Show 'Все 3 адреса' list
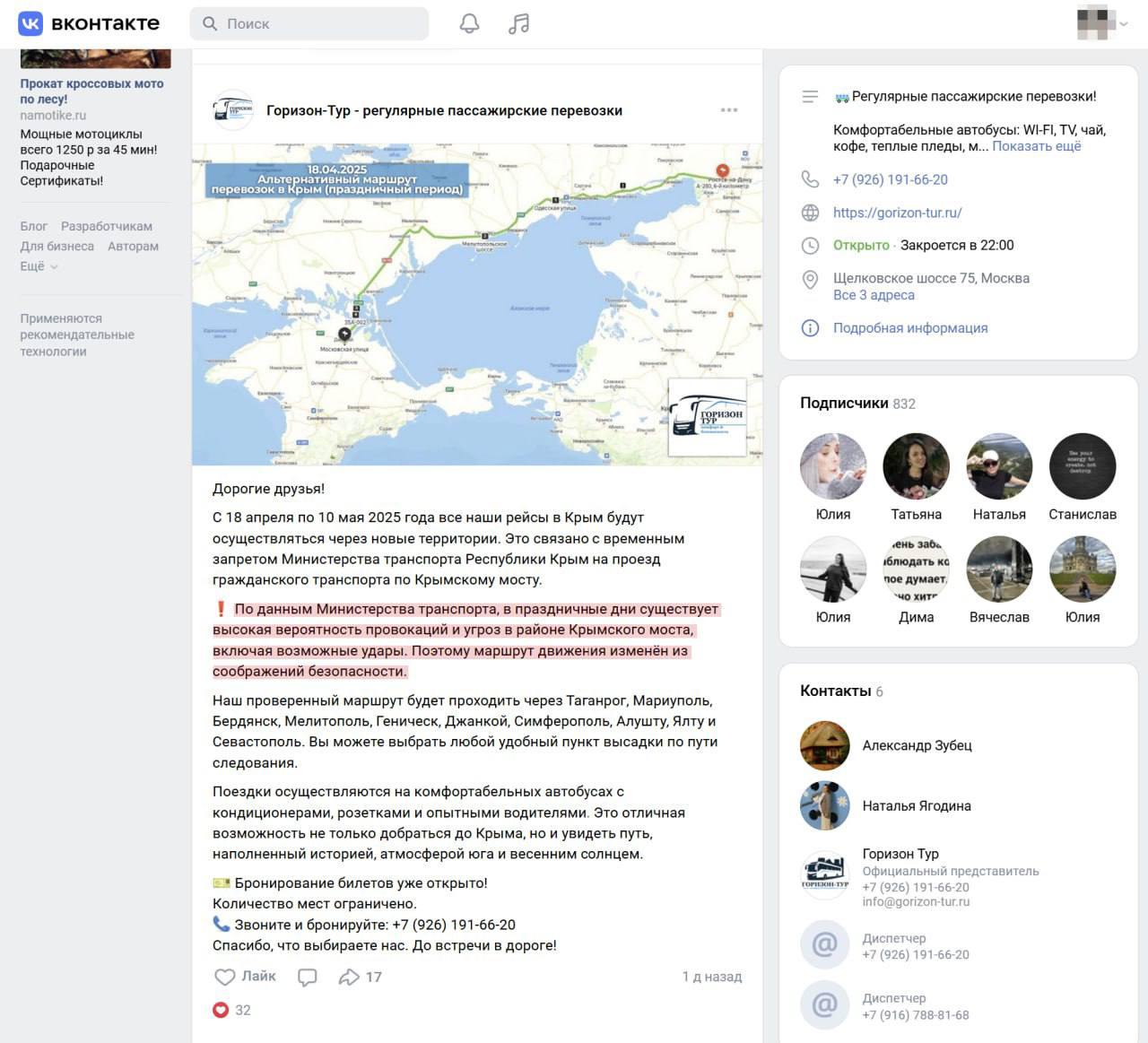Image resolution: width=1148 pixels, height=1043 pixels. pyautogui.click(x=873, y=295)
